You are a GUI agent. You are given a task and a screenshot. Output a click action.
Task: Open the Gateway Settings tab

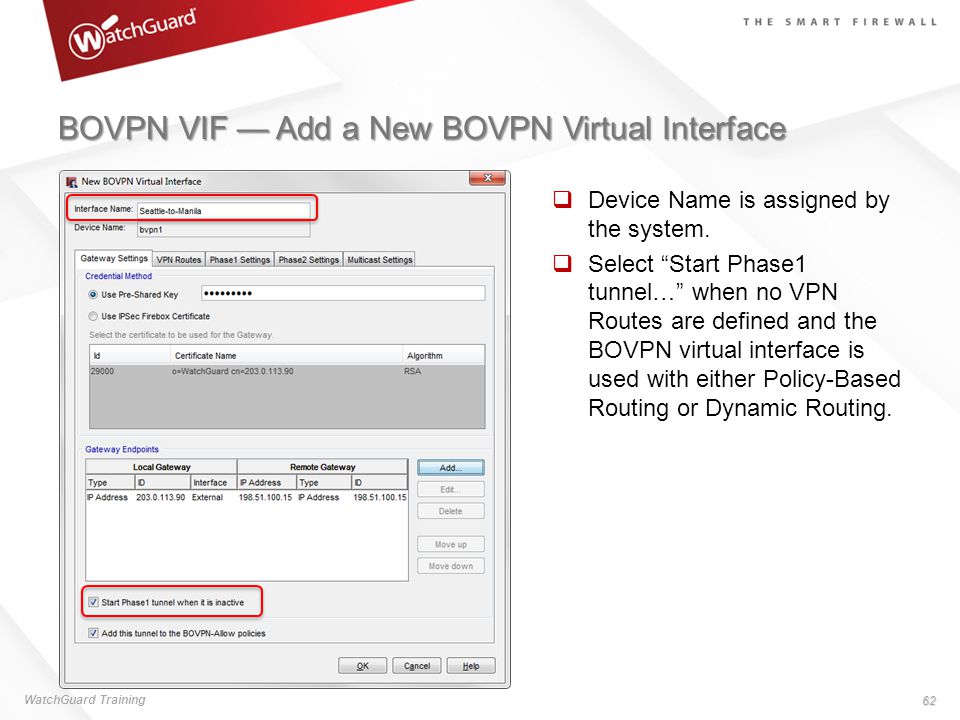(114, 258)
